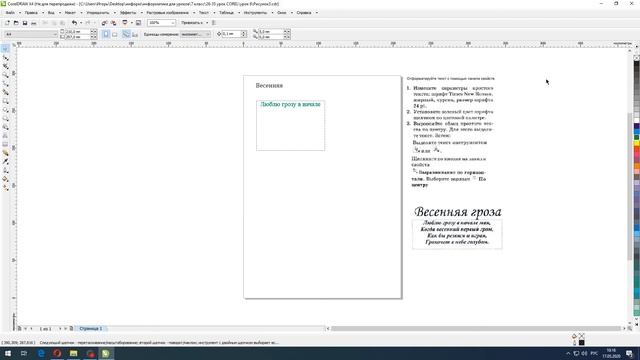The width and height of the screenshot is (640, 360).
Task: Select the Eyedropper tool in the toolbox
Action: 5,161
